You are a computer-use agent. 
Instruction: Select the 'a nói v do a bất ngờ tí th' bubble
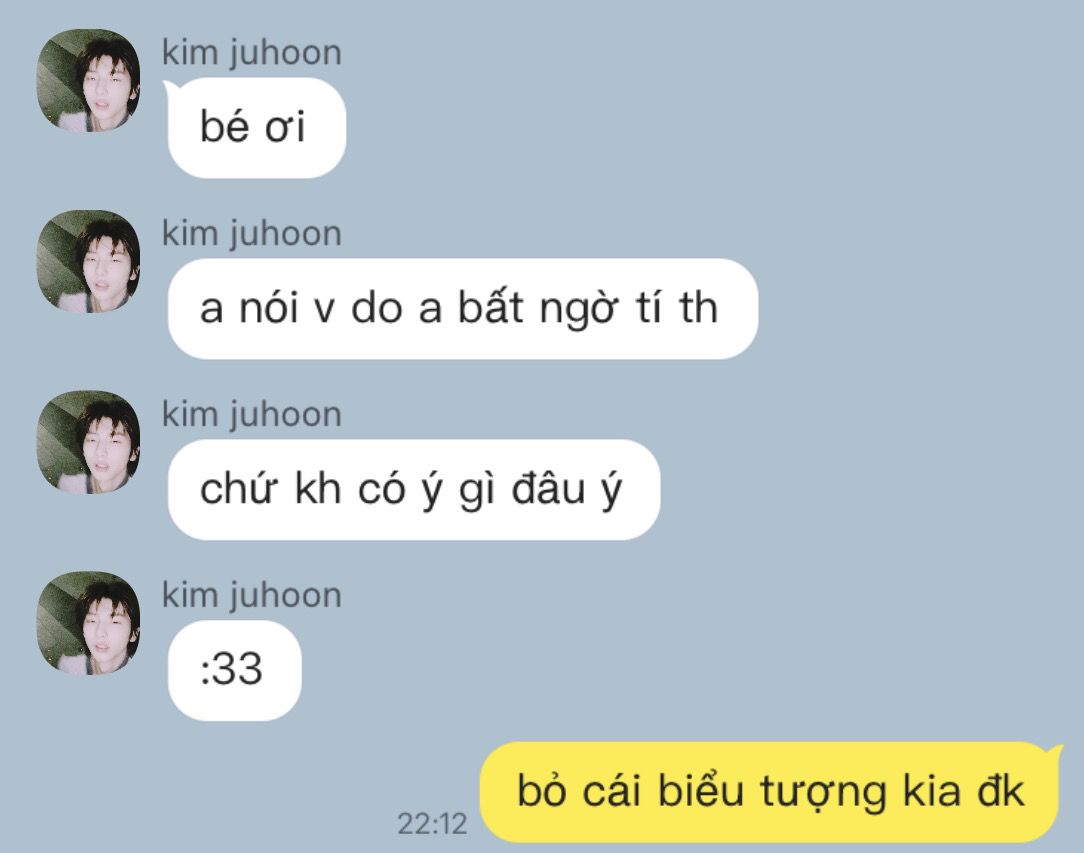point(462,309)
